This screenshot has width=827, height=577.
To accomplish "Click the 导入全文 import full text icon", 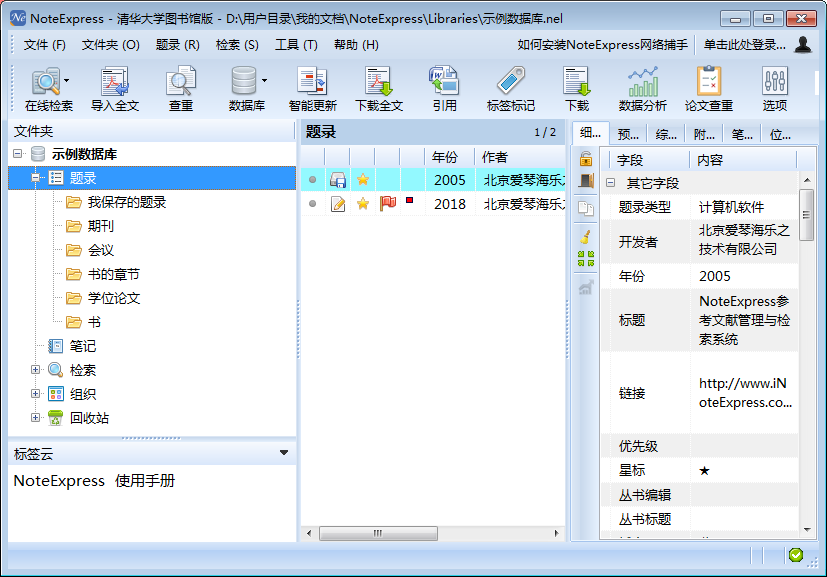I will pos(114,89).
